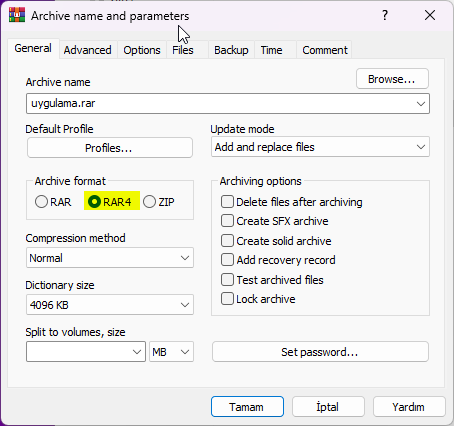Close the Archive name and parameters dialog
The width and height of the screenshot is (454, 426).
(430, 15)
